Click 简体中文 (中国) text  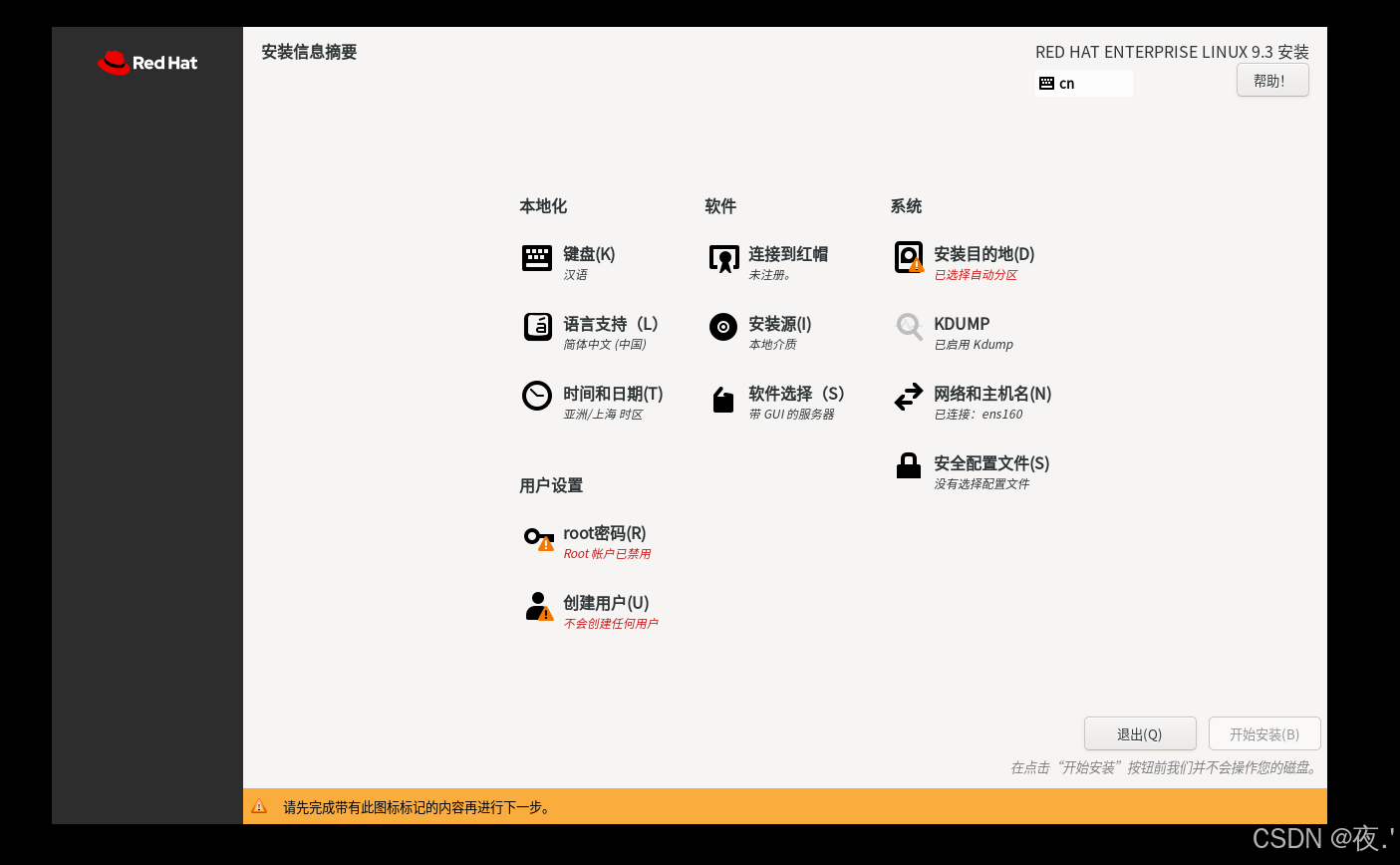[x=605, y=345]
